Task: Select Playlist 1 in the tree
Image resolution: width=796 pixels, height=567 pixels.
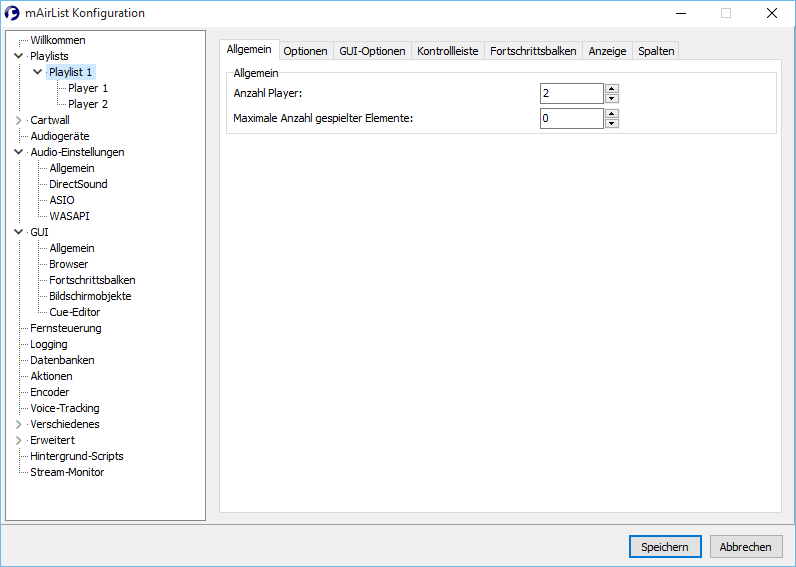Action: pyautogui.click(x=71, y=72)
